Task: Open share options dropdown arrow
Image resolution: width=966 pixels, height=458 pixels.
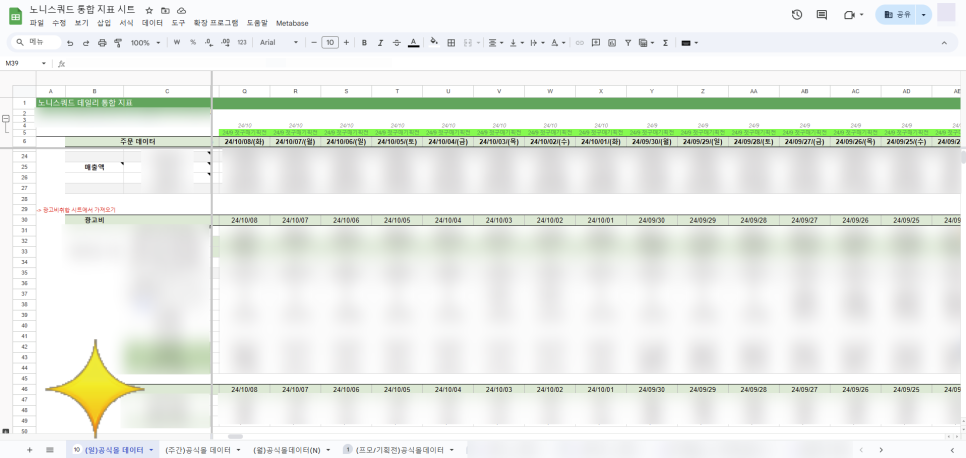Action: click(x=923, y=14)
